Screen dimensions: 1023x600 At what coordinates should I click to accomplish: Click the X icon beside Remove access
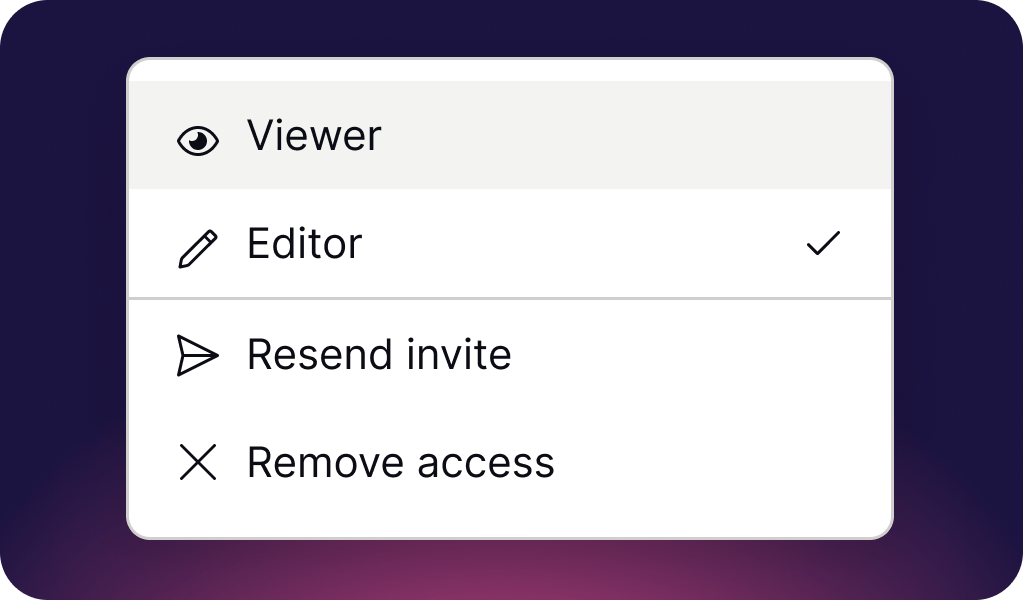pos(197,463)
